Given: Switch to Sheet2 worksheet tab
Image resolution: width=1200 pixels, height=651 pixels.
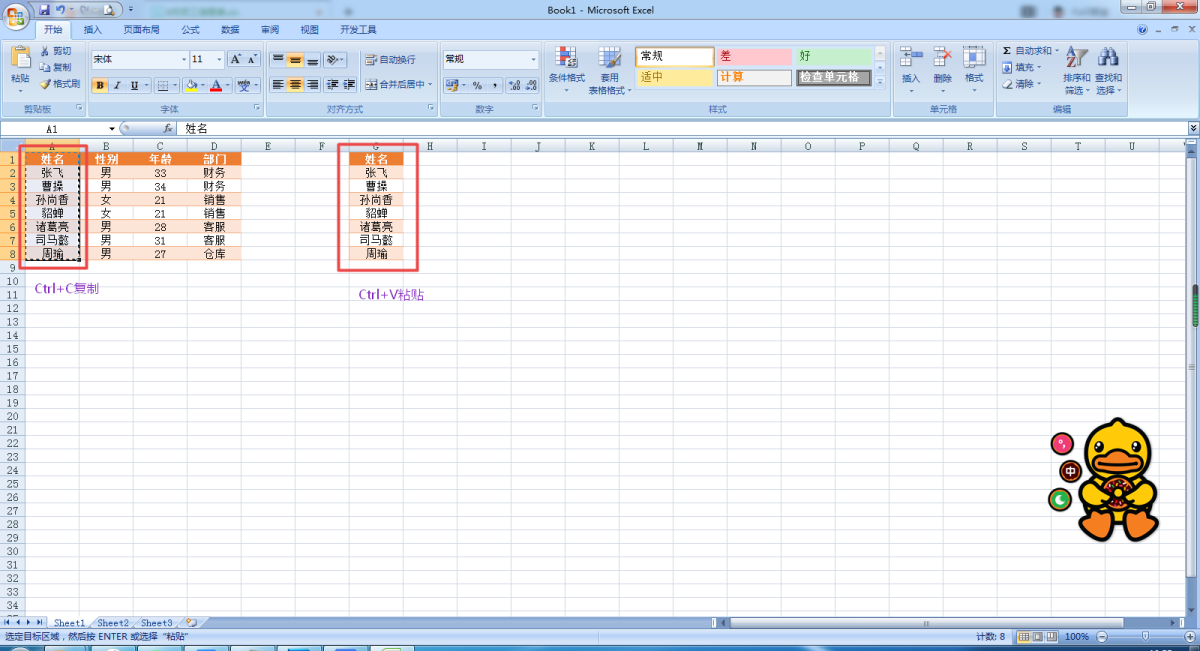Looking at the screenshot, I should coord(113,623).
